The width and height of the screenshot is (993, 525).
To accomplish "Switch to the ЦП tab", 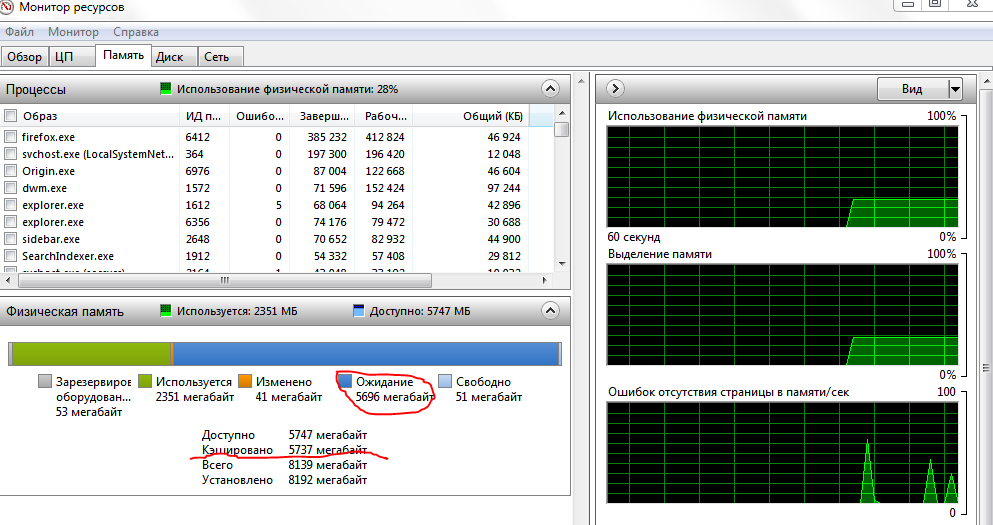I will 64,57.
